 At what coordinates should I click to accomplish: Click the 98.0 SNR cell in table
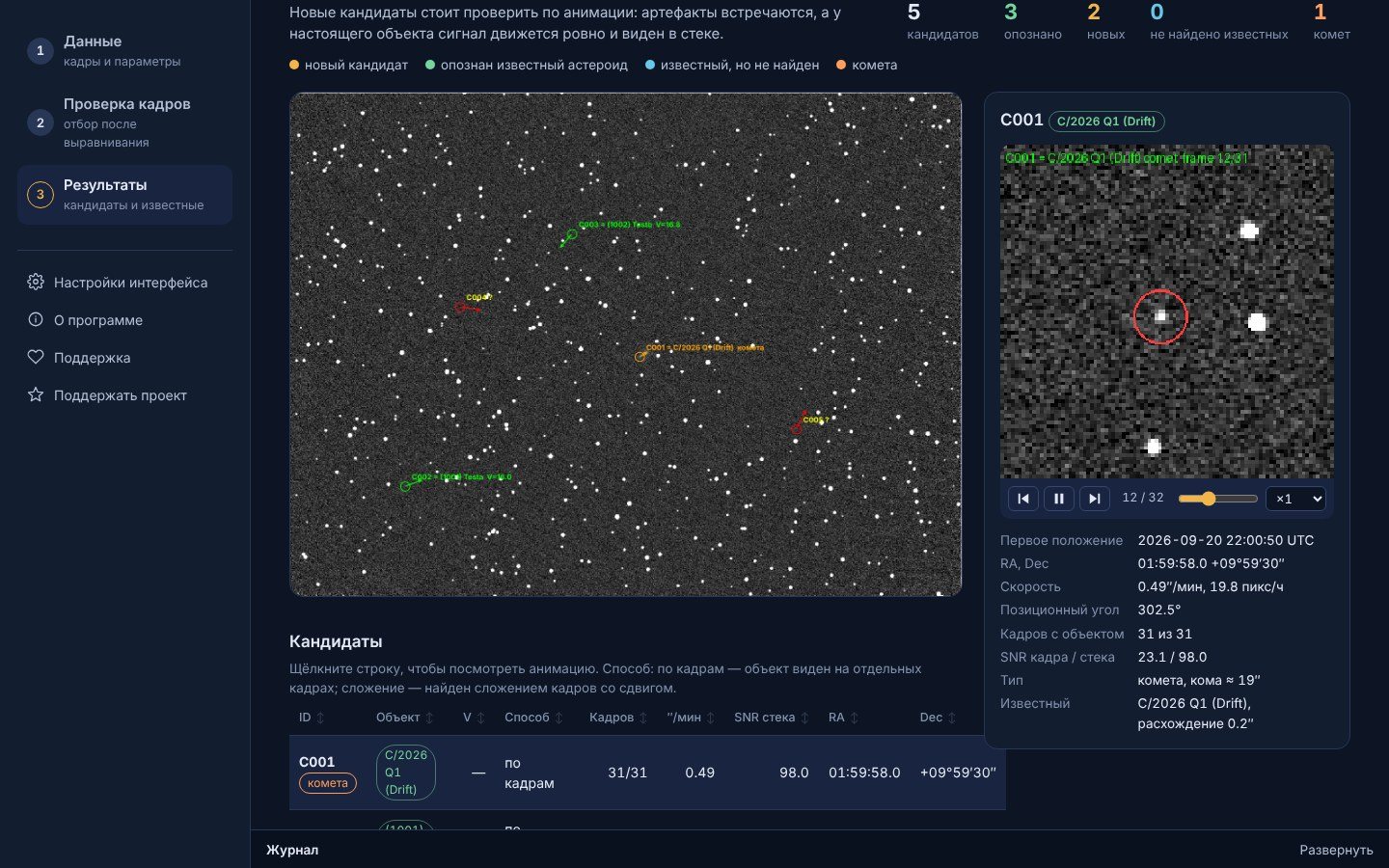tap(794, 773)
